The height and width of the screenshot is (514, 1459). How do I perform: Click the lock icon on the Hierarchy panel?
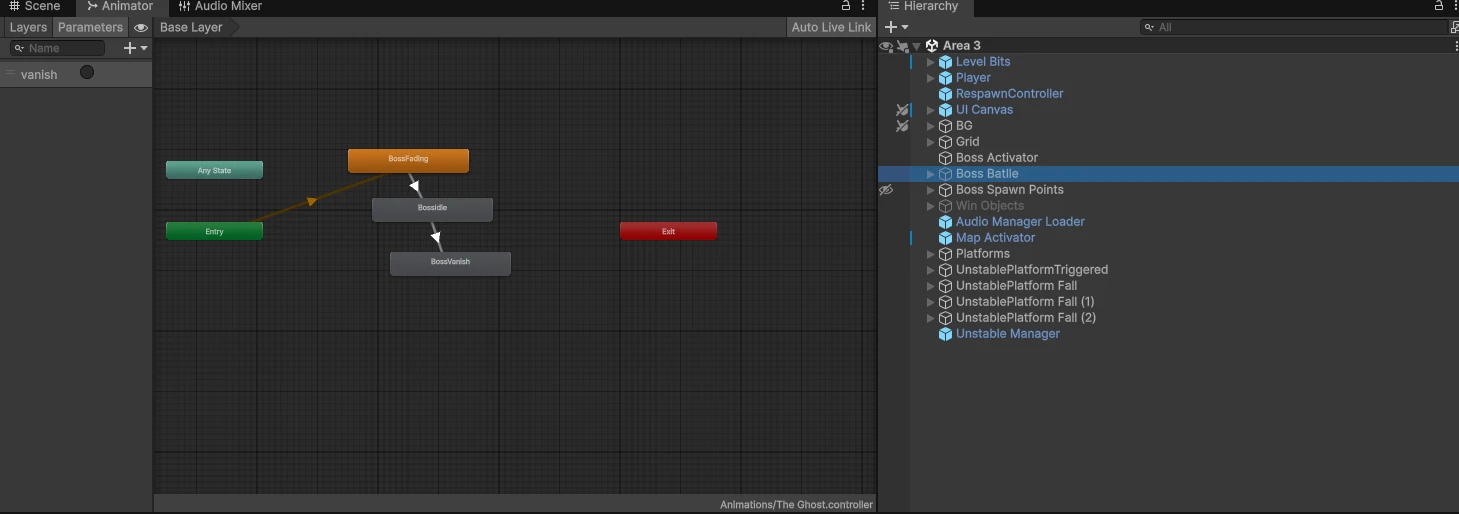1439,6
